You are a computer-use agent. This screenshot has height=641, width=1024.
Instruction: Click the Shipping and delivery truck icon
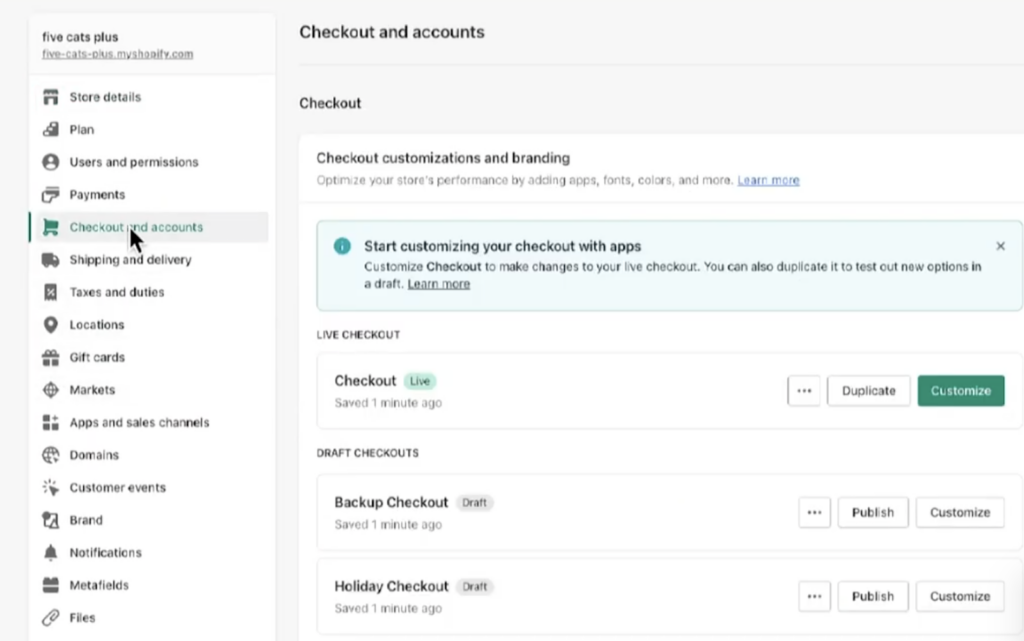[50, 260]
